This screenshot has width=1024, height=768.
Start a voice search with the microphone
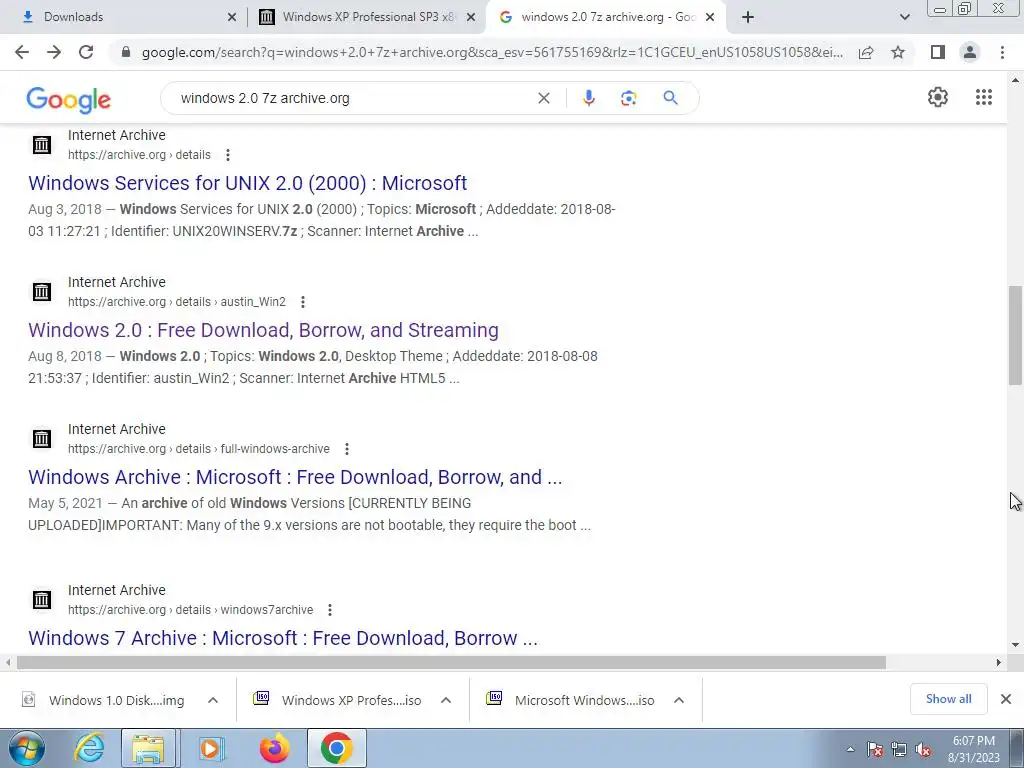pyautogui.click(x=588, y=98)
